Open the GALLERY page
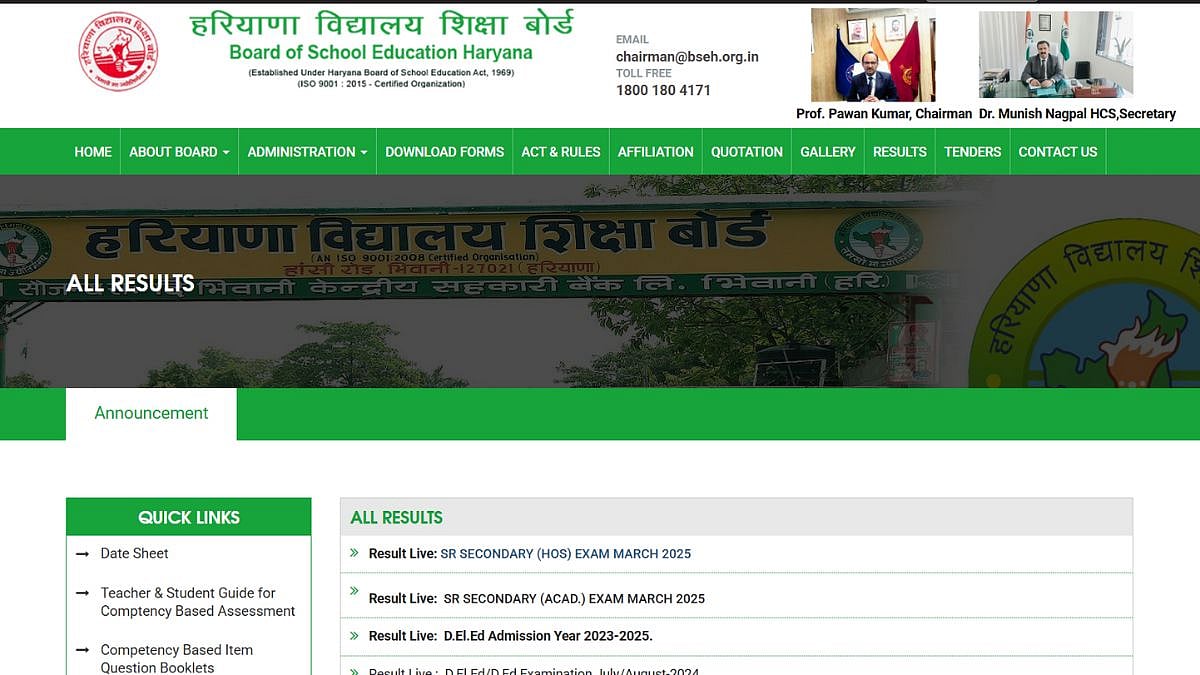 [x=828, y=152]
